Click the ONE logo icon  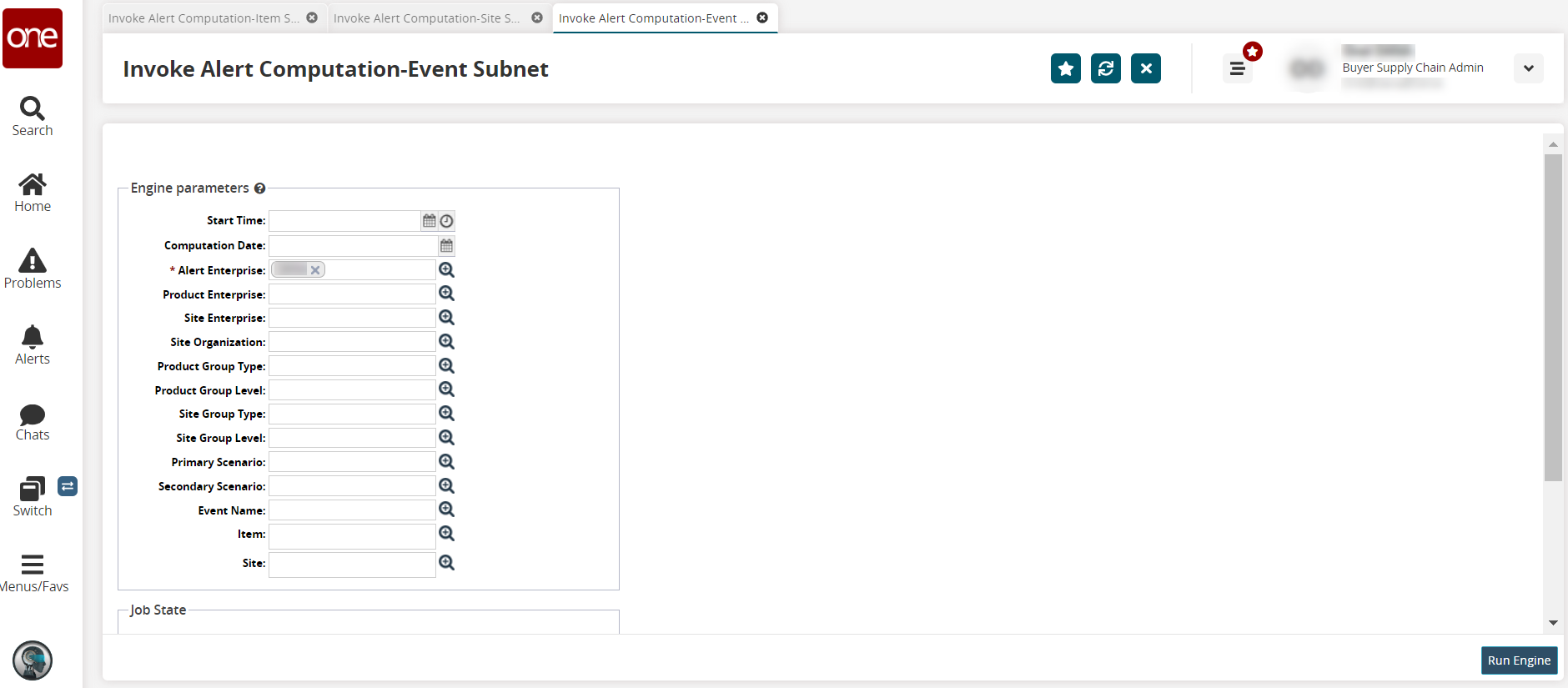tap(33, 38)
